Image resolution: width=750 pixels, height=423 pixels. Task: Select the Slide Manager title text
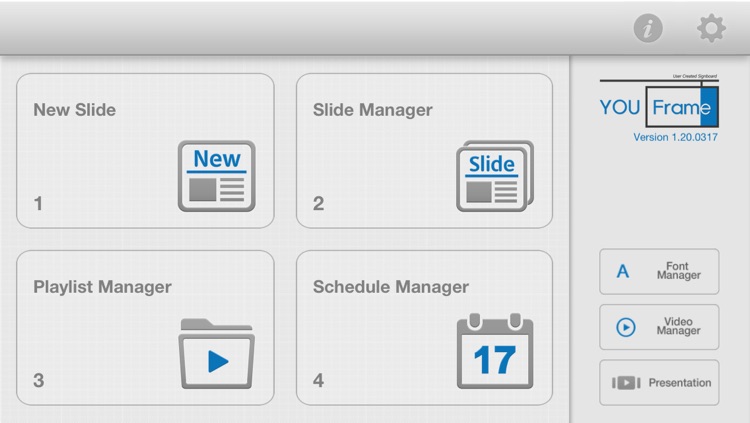(x=373, y=110)
